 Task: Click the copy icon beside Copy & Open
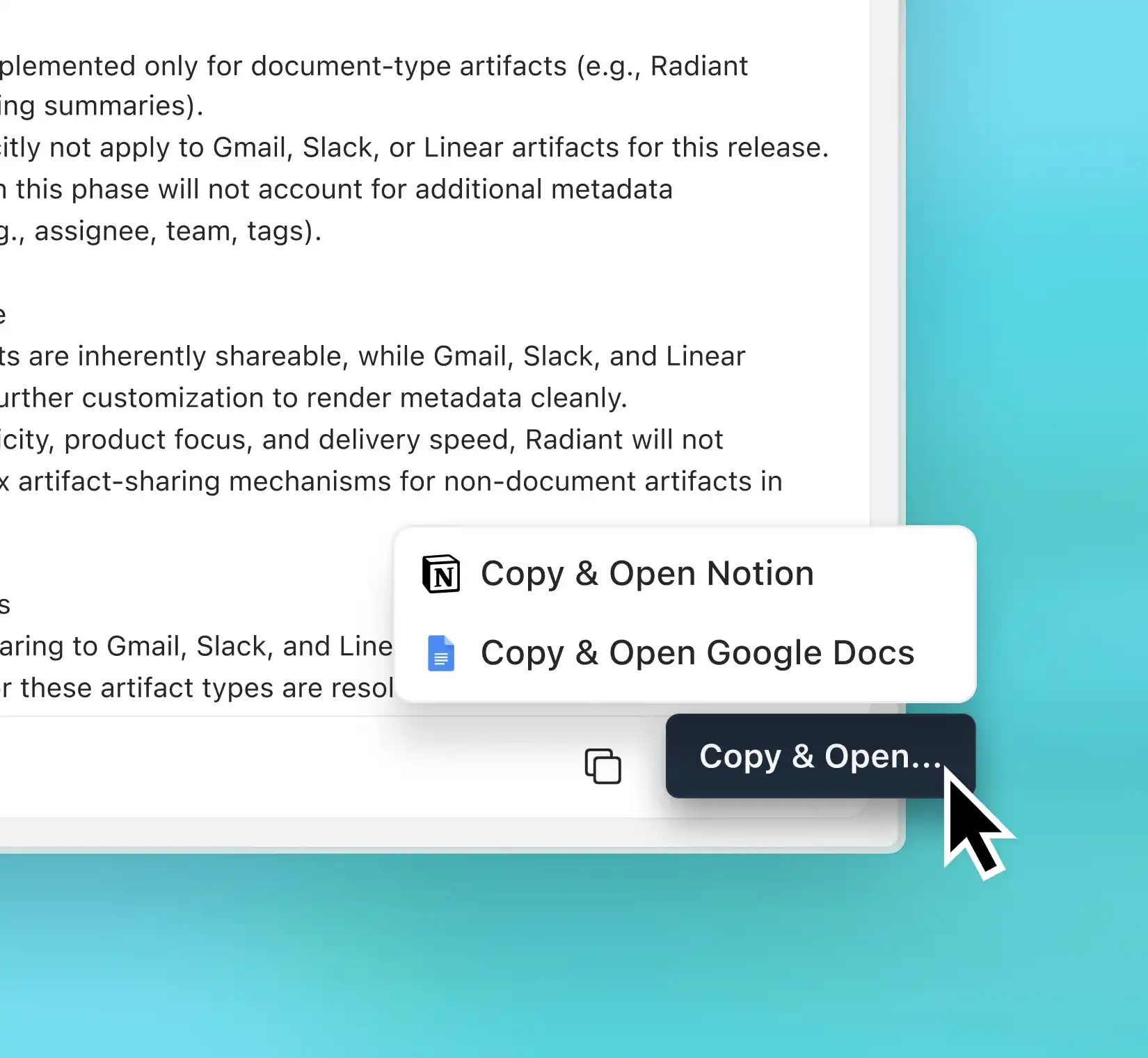coord(603,766)
